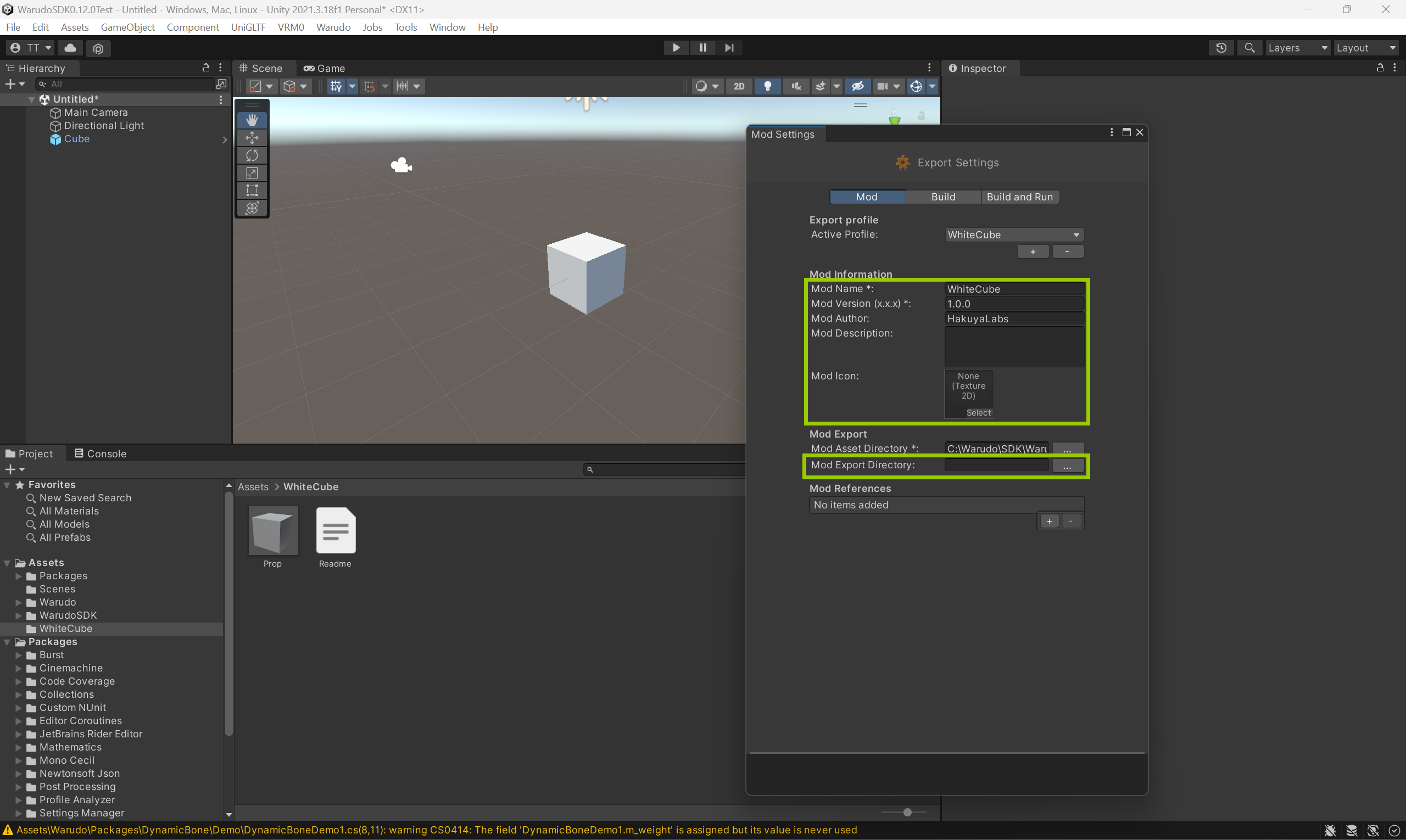Open Mod Settings window options menu
This screenshot has width=1406, height=840.
tap(1112, 132)
